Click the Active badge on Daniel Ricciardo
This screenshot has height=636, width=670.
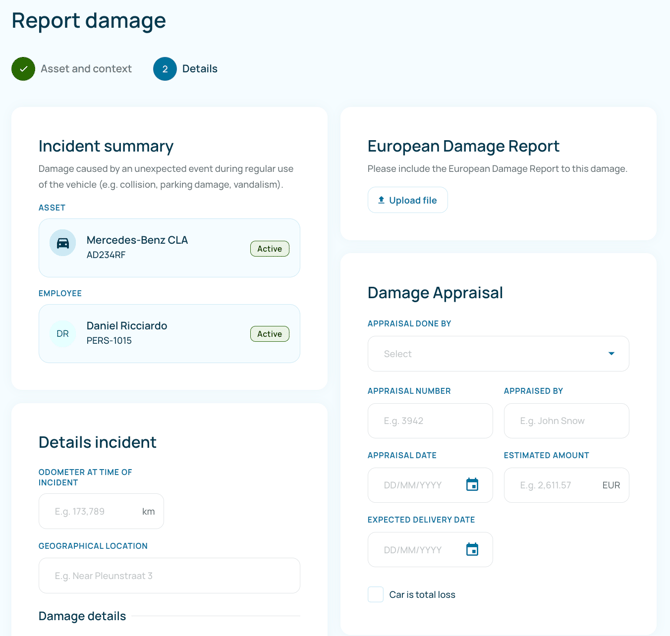pos(270,334)
